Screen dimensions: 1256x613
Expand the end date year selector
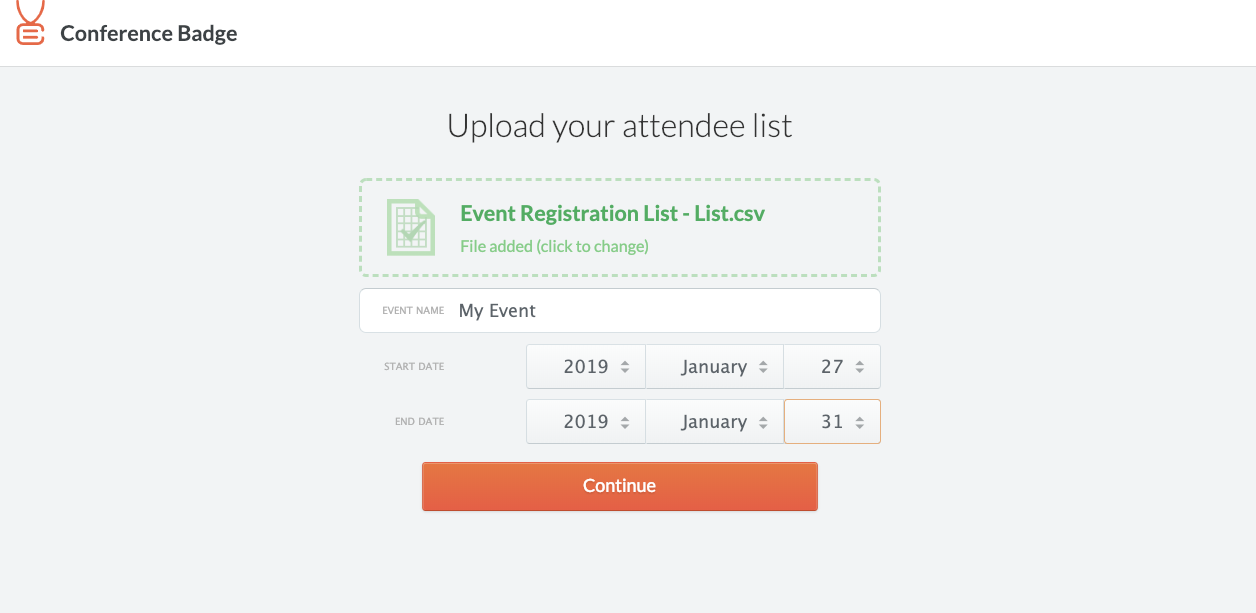(586, 422)
